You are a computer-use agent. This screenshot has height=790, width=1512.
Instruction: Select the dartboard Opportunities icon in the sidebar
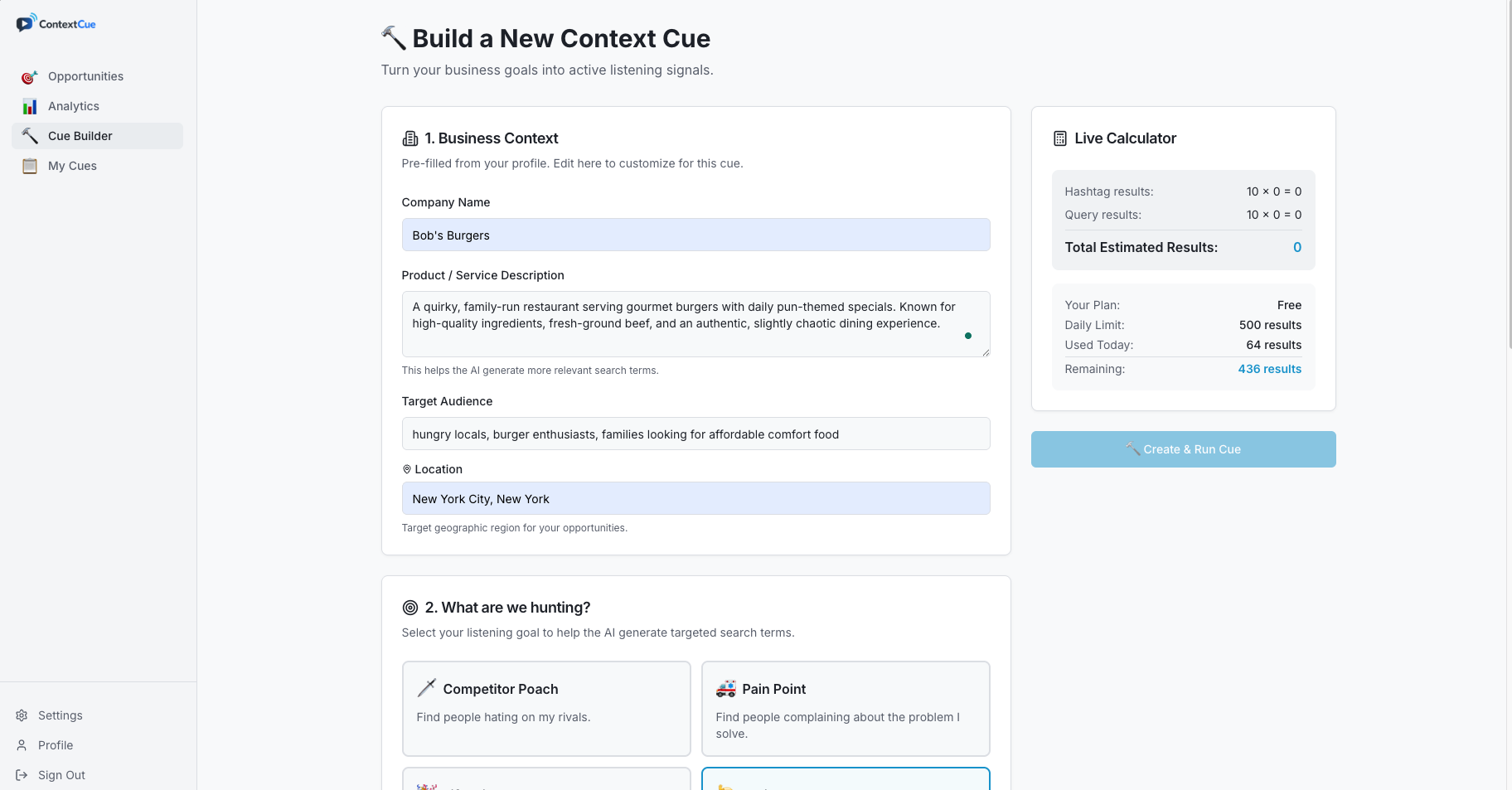click(29, 76)
